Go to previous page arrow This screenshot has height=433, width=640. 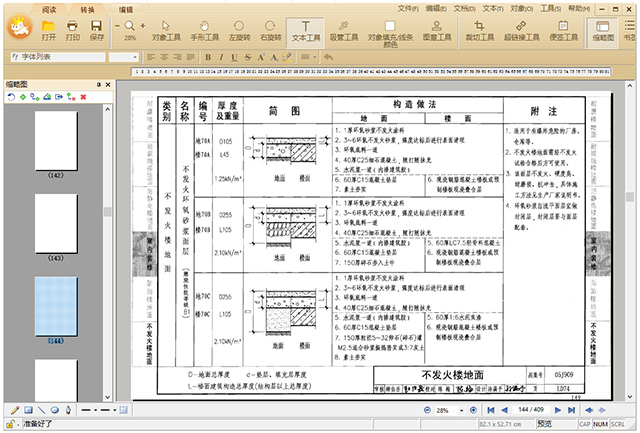[x=504, y=410]
